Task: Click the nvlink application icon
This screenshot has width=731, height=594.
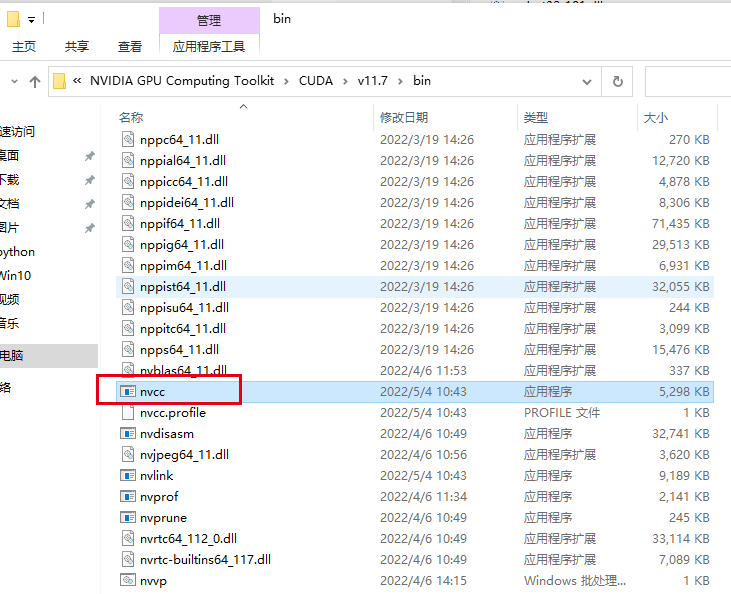Action: tap(128, 476)
